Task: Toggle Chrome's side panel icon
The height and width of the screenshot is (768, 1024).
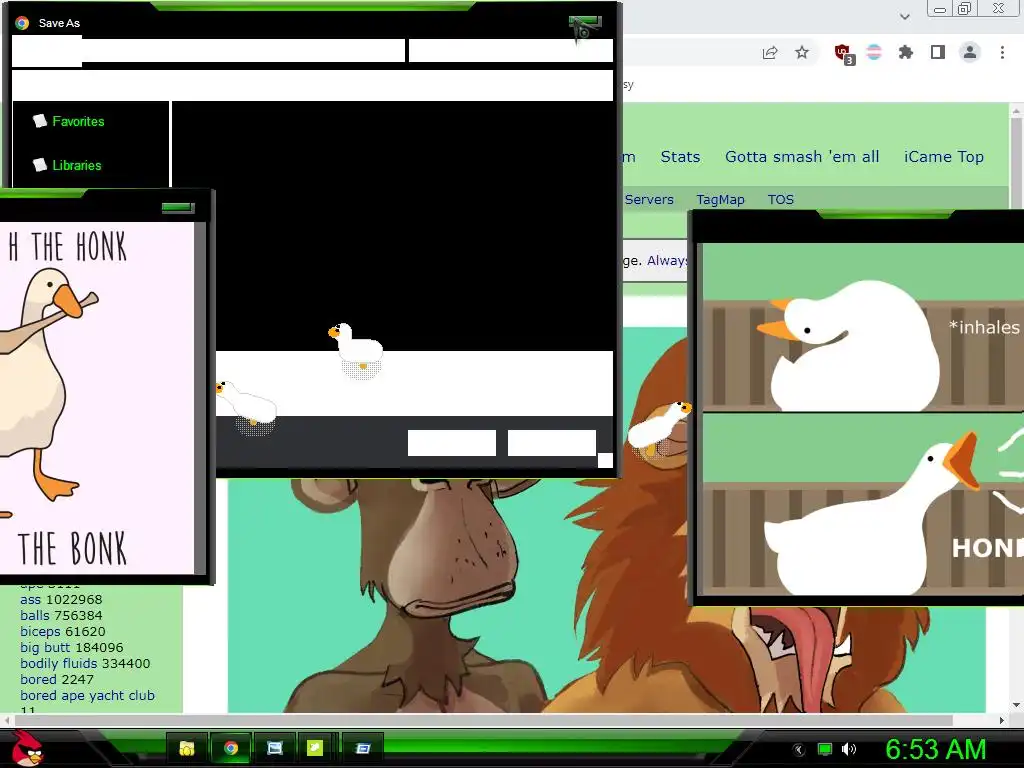Action: (x=938, y=52)
